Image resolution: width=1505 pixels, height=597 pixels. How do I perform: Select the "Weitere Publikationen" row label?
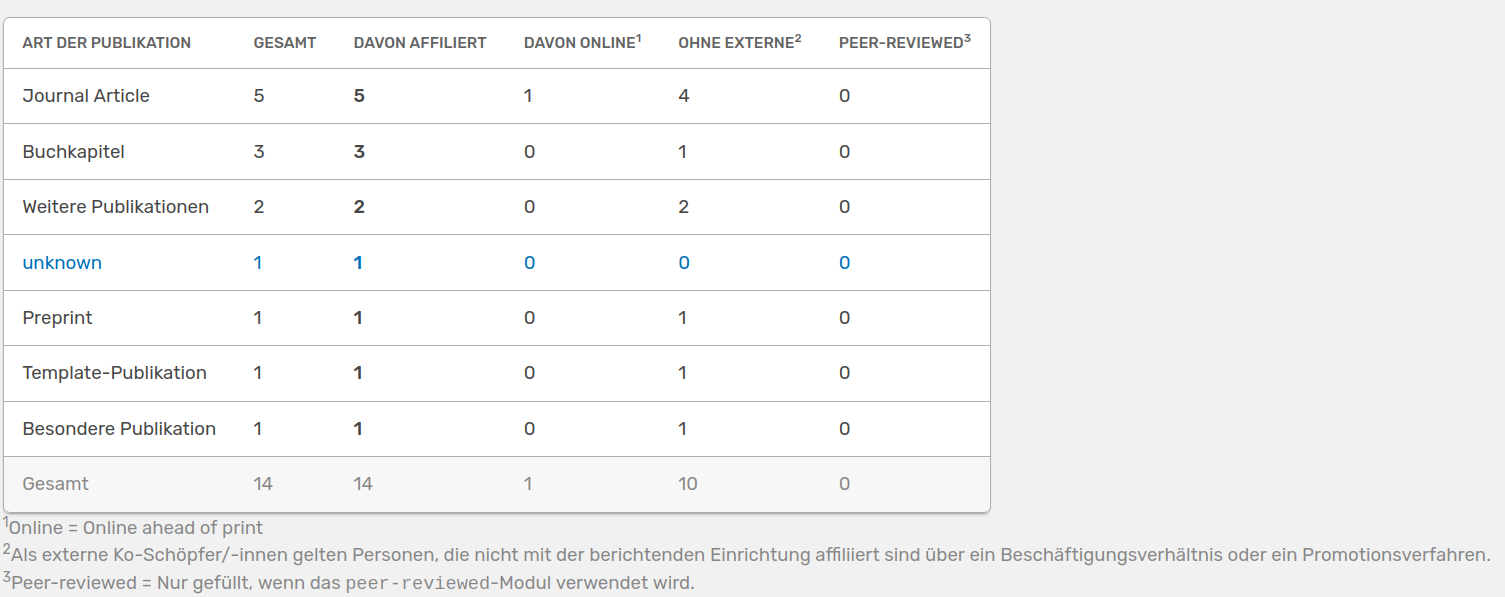(116, 207)
